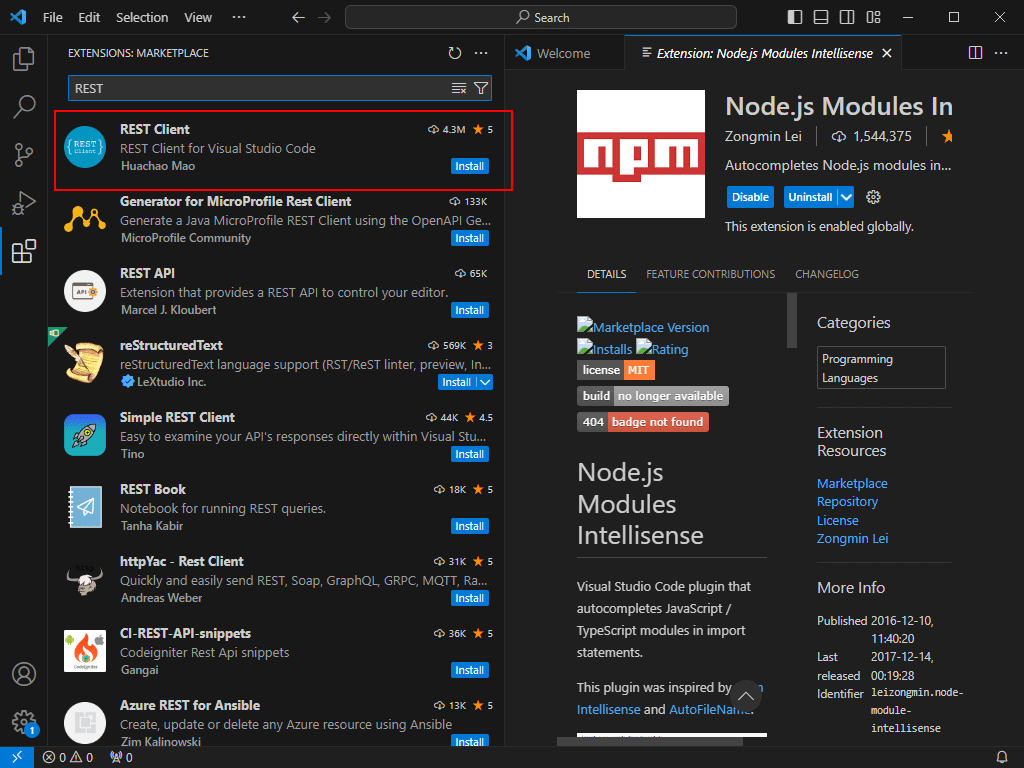This screenshot has height=768, width=1024.
Task: Install CI-REST-API-snippets extension
Action: pos(470,670)
